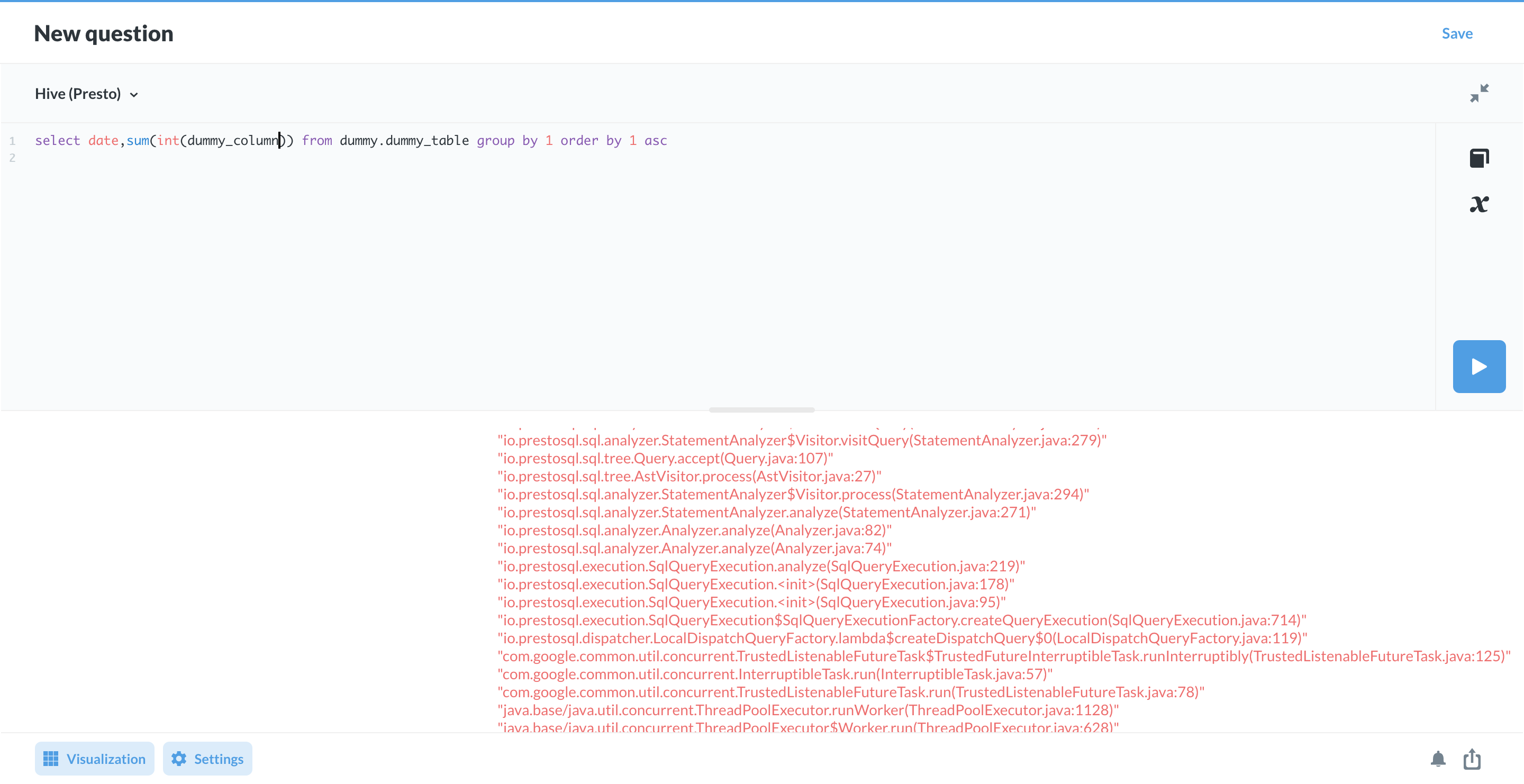This screenshot has width=1524, height=784.
Task: Click the share/download arrow icon
Action: pyautogui.click(x=1471, y=759)
